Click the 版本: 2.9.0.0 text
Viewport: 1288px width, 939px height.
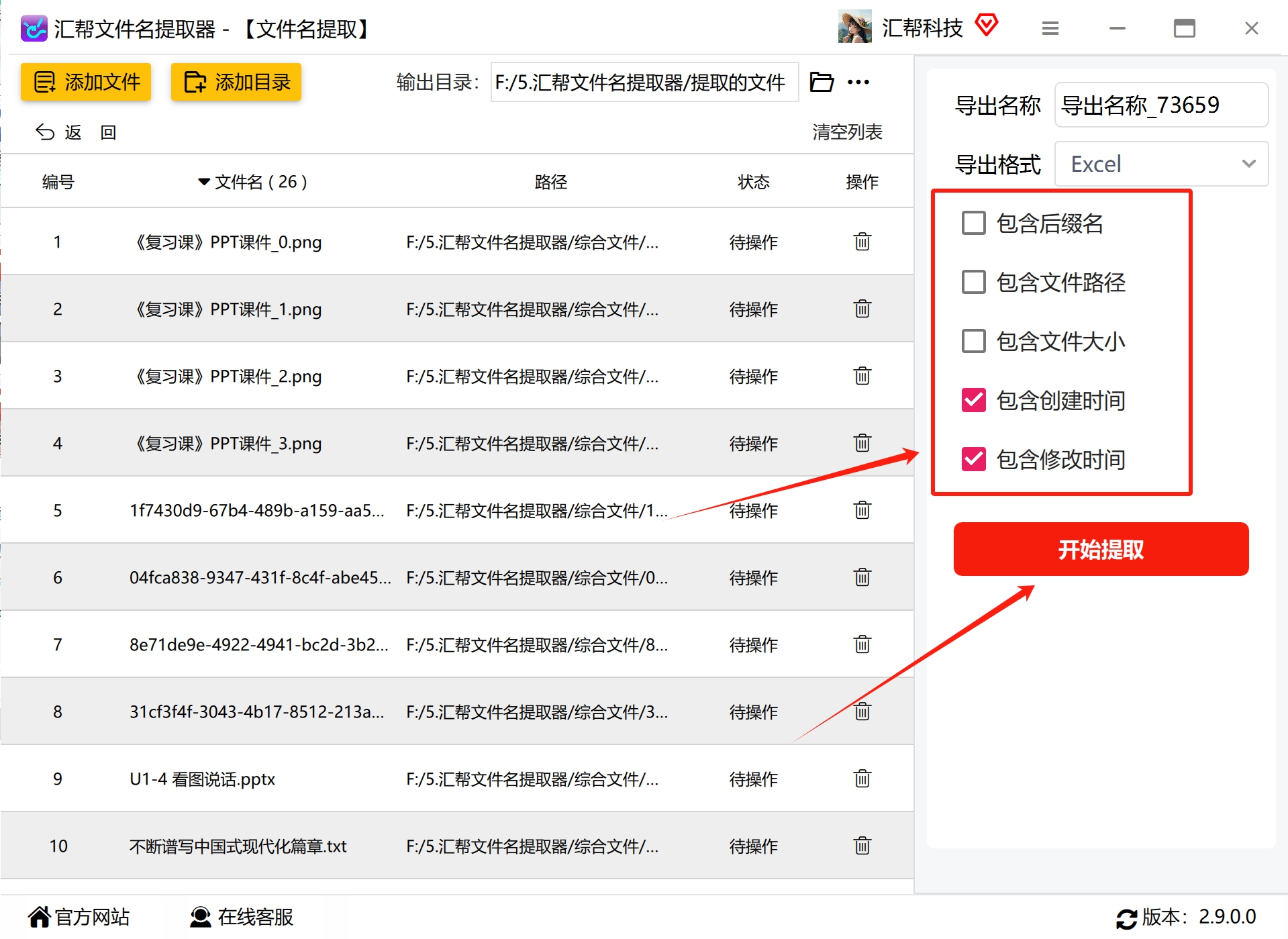tap(1199, 917)
